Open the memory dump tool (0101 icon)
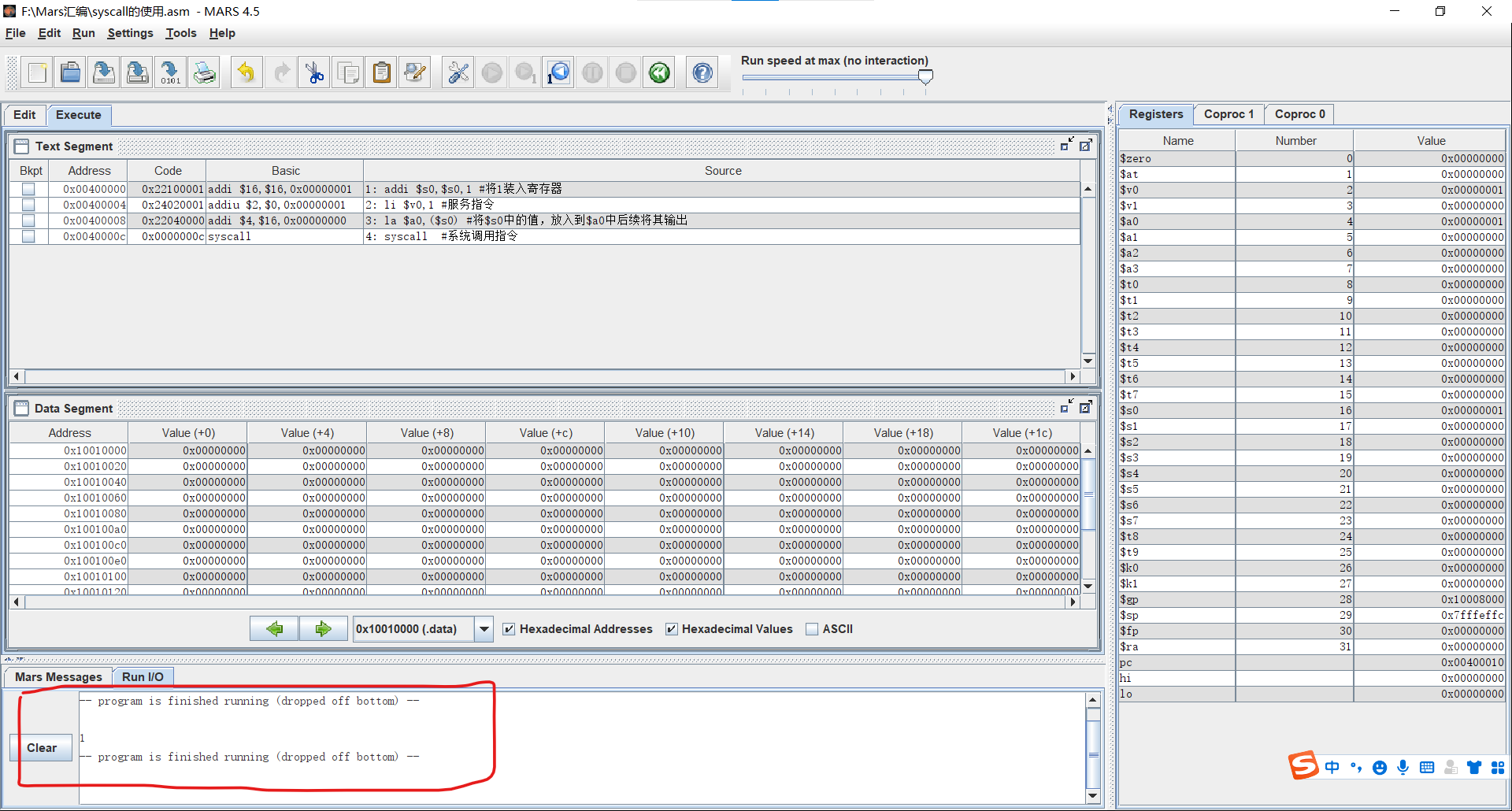Viewport: 1512px width, 811px height. (x=170, y=72)
